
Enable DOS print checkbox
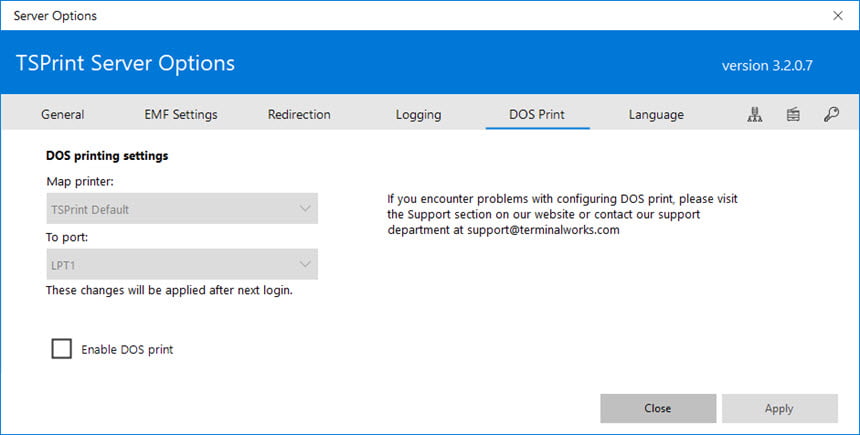click(x=61, y=348)
